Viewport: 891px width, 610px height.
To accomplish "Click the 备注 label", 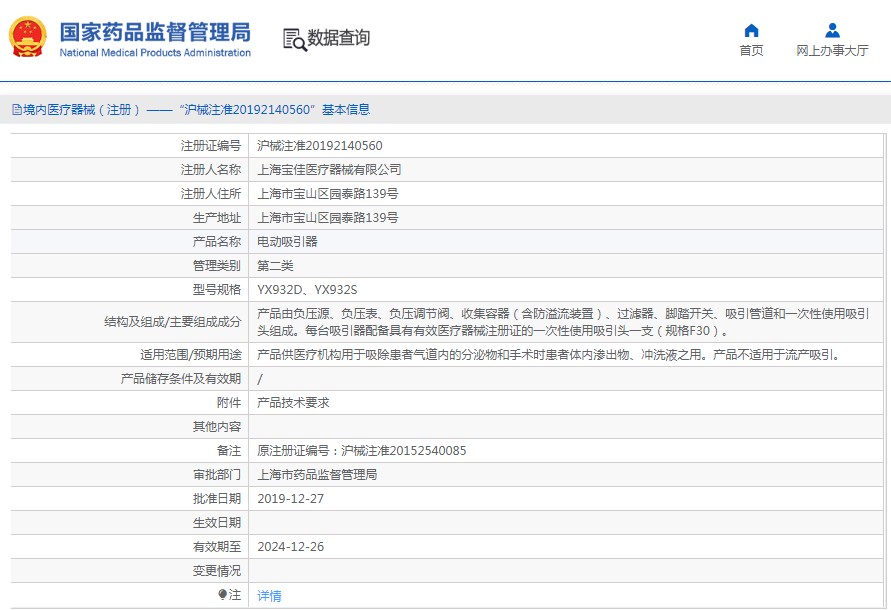I will click(x=229, y=451).
